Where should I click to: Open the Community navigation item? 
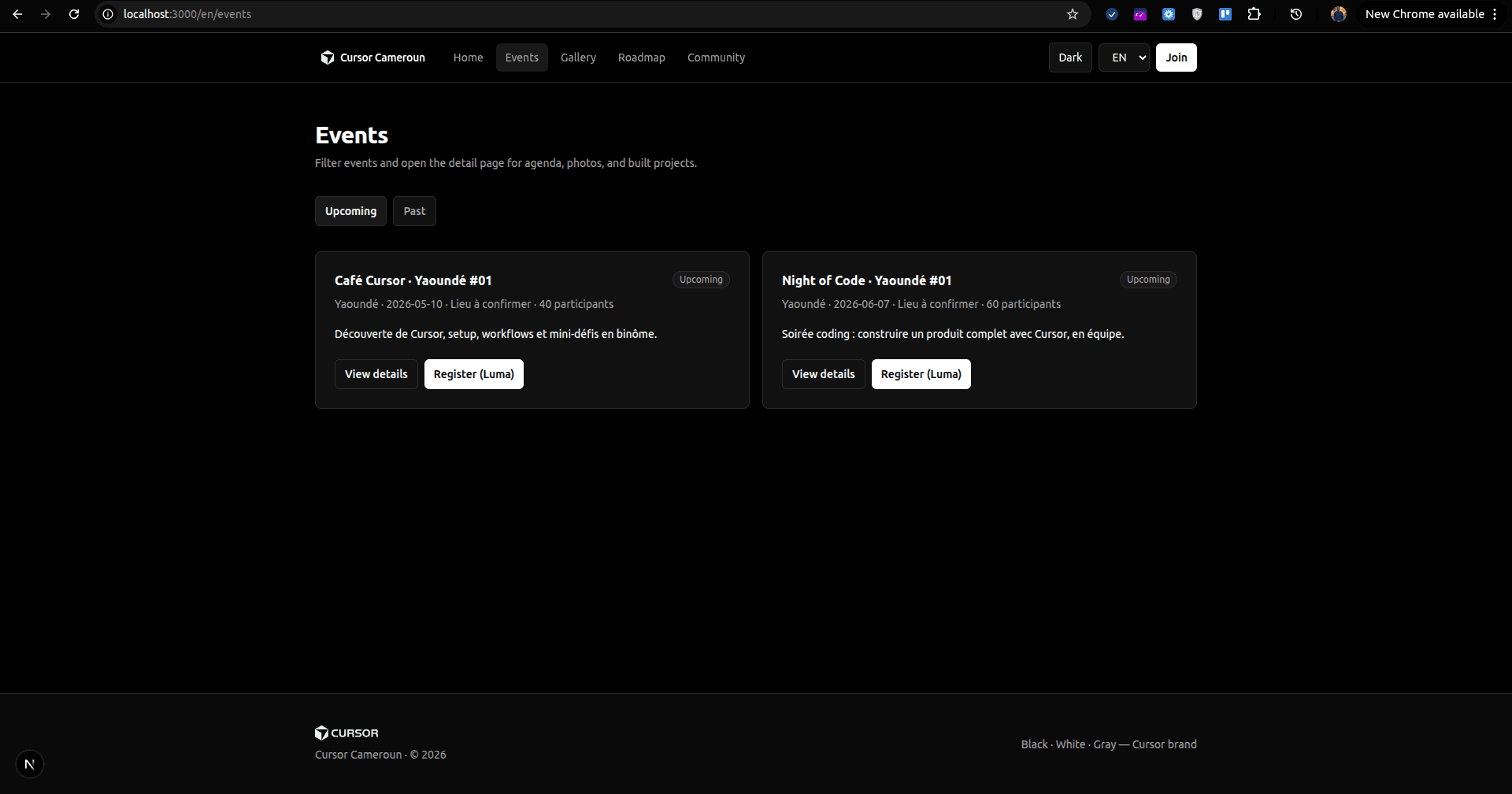click(x=716, y=58)
